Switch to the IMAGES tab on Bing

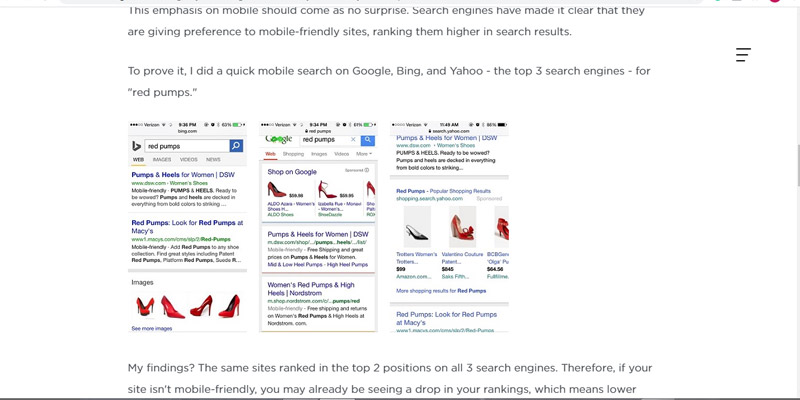(162, 160)
